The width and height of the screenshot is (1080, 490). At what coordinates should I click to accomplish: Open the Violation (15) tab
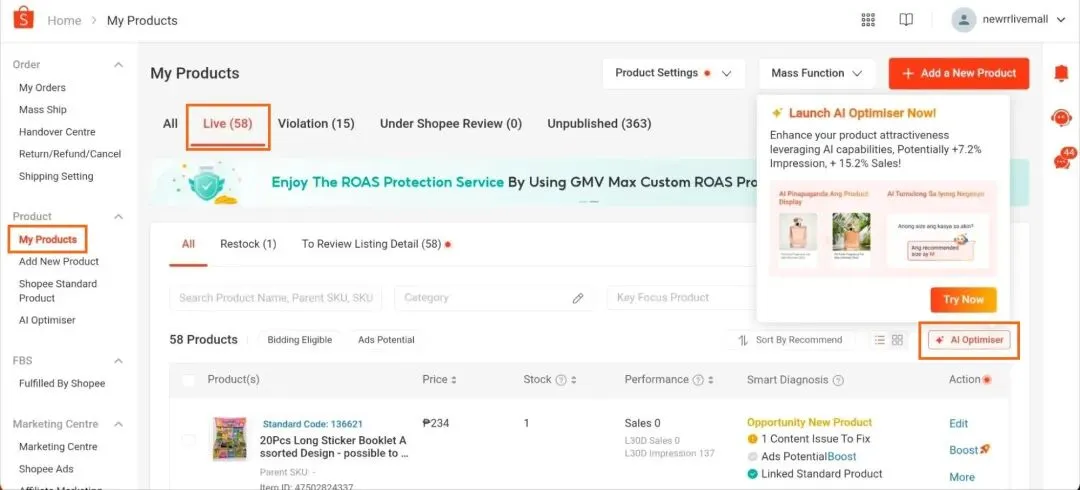coord(316,124)
